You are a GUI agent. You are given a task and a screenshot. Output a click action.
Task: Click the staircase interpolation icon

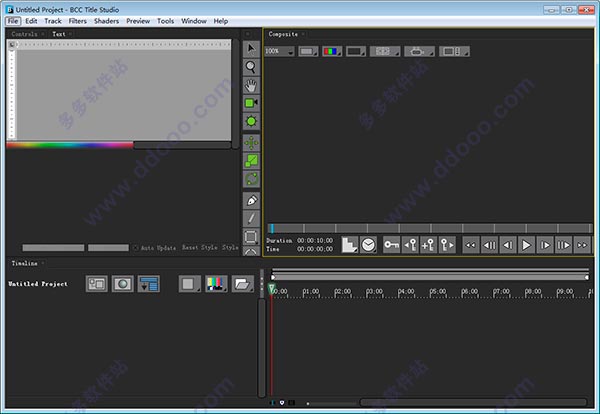pyautogui.click(x=349, y=244)
